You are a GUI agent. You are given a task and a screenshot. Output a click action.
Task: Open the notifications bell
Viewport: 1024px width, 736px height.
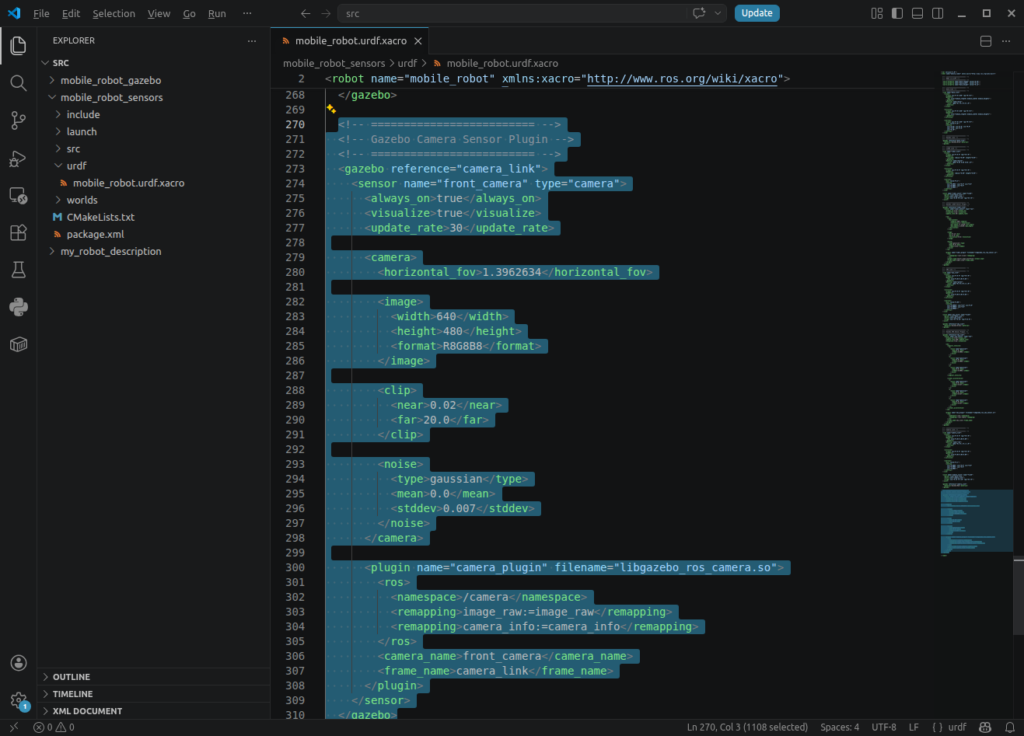[1010, 727]
